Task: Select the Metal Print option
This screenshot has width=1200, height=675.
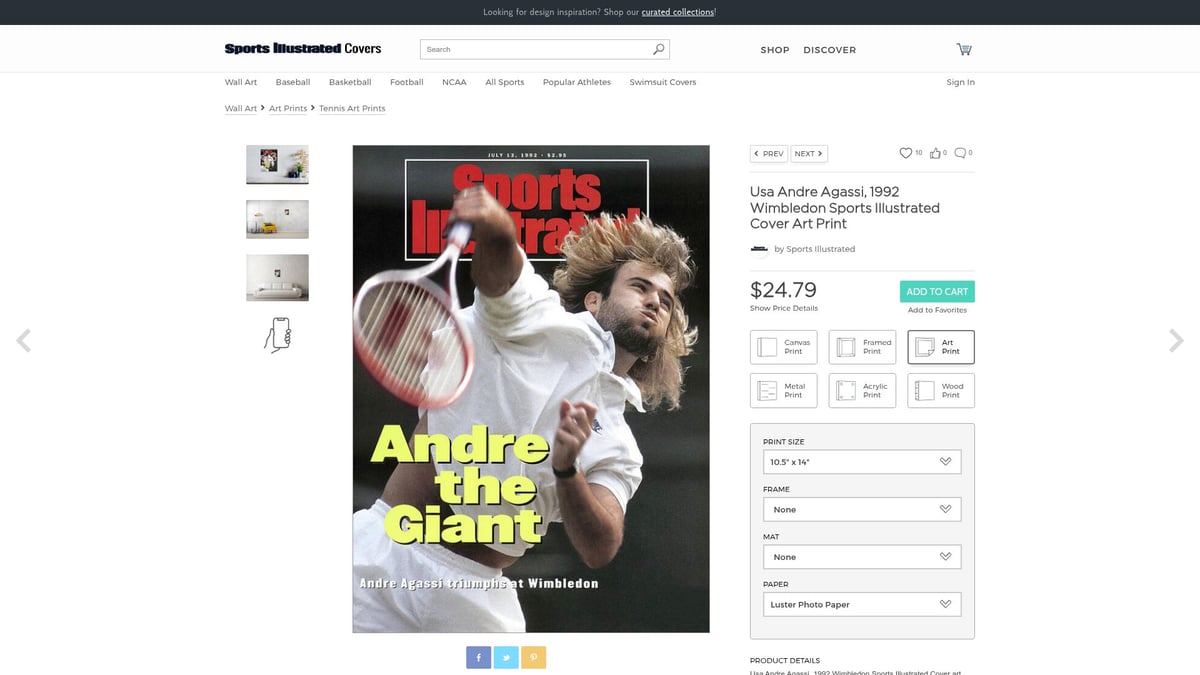Action: tap(783, 390)
